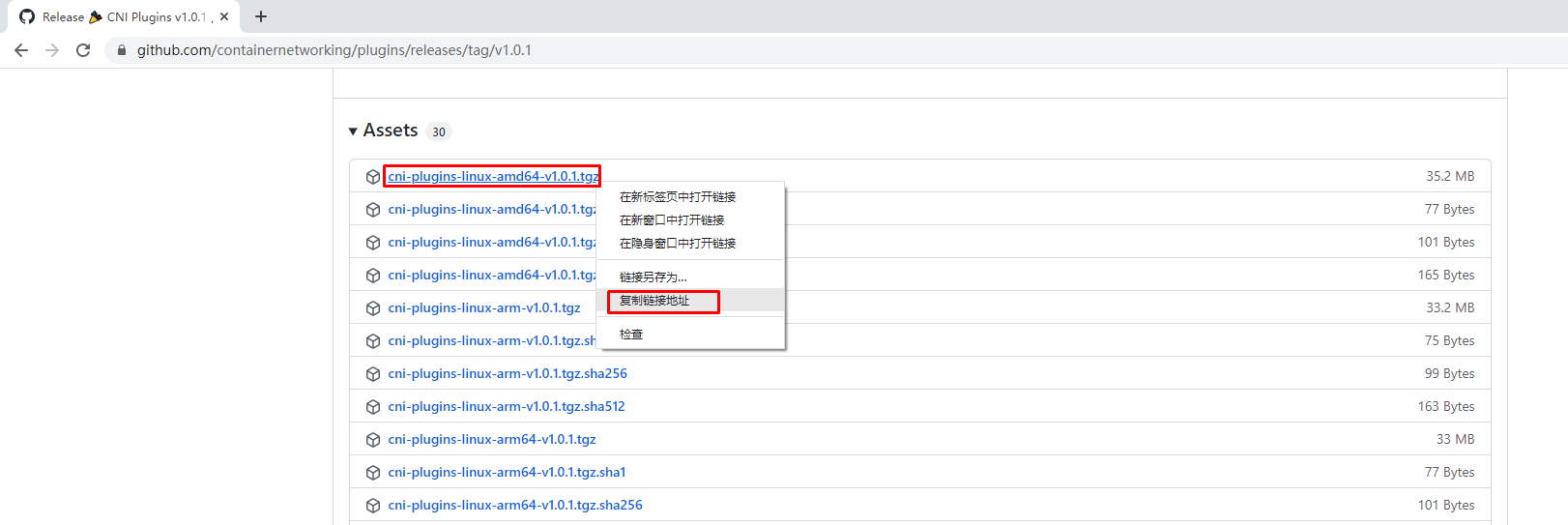This screenshot has width=1568, height=525.
Task: Click '链接另存为...' in the context menu
Action: (653, 277)
